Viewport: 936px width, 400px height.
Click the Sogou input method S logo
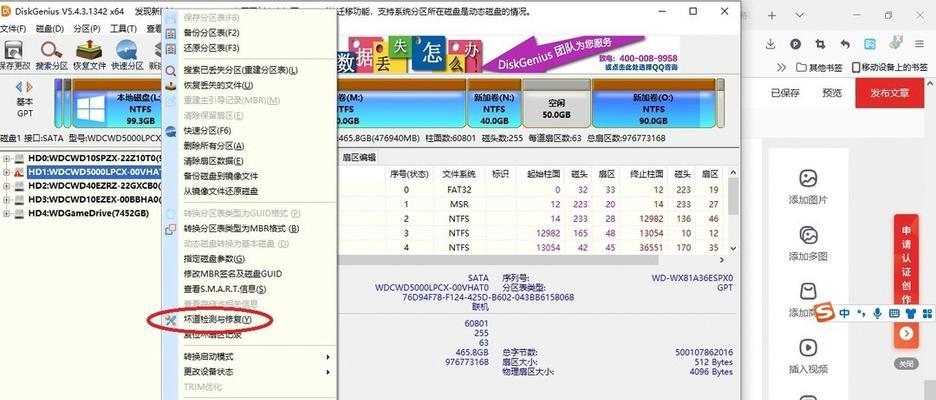[825, 312]
